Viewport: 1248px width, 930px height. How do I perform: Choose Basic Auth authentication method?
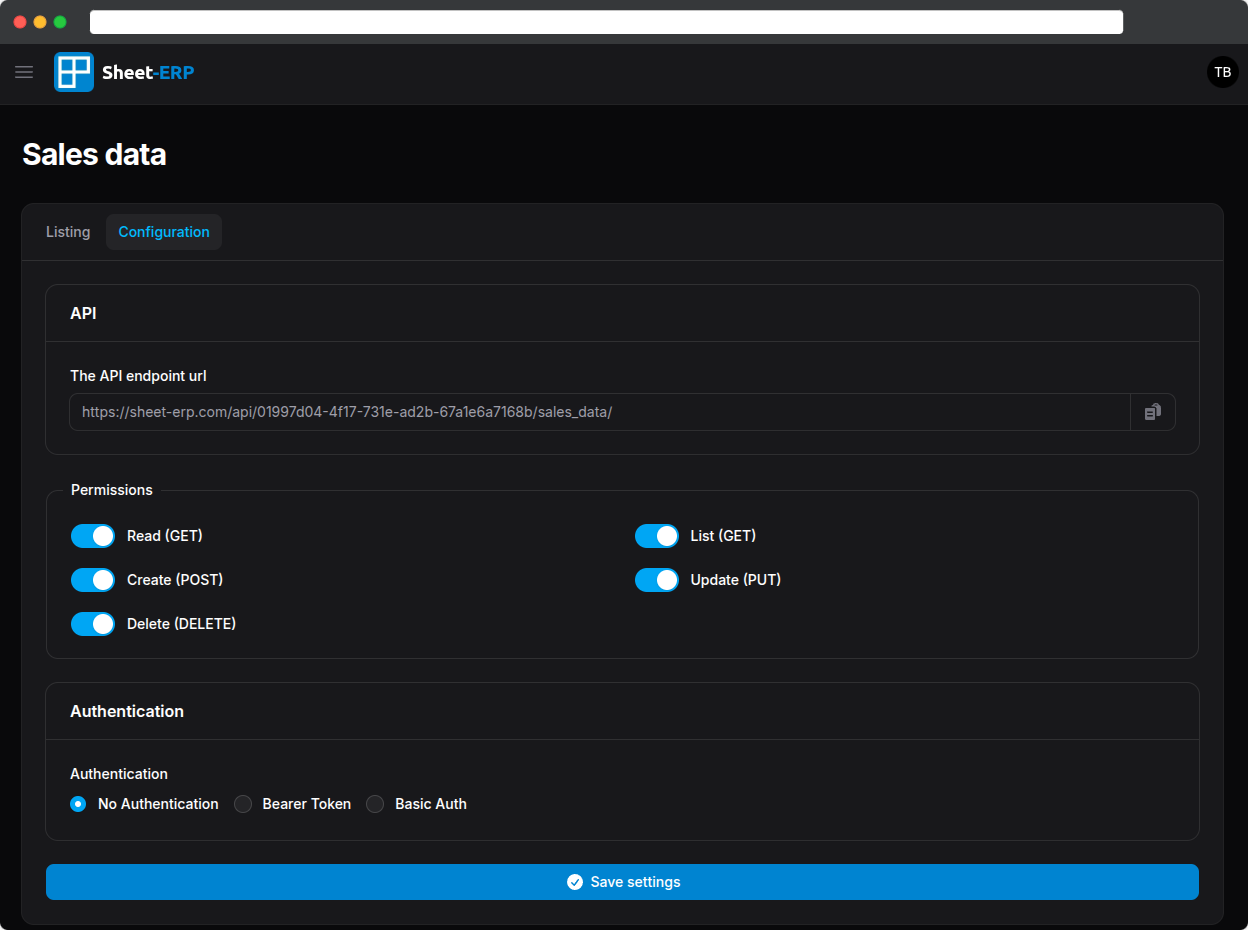(375, 803)
